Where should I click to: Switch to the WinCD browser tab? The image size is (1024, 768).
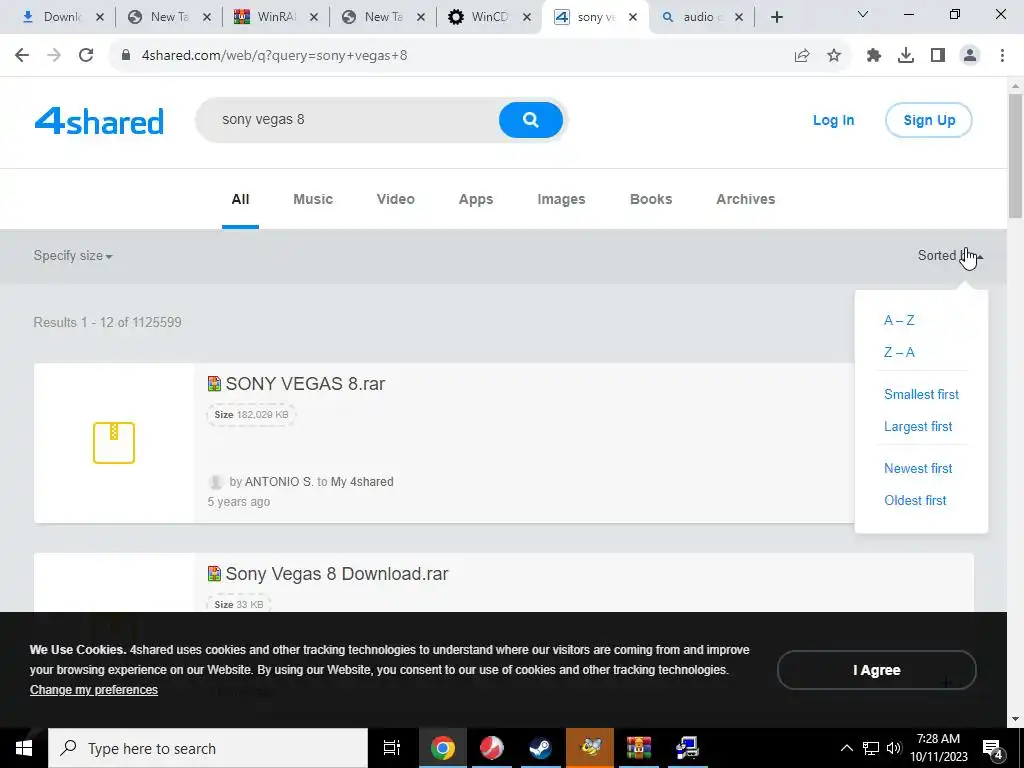488,17
